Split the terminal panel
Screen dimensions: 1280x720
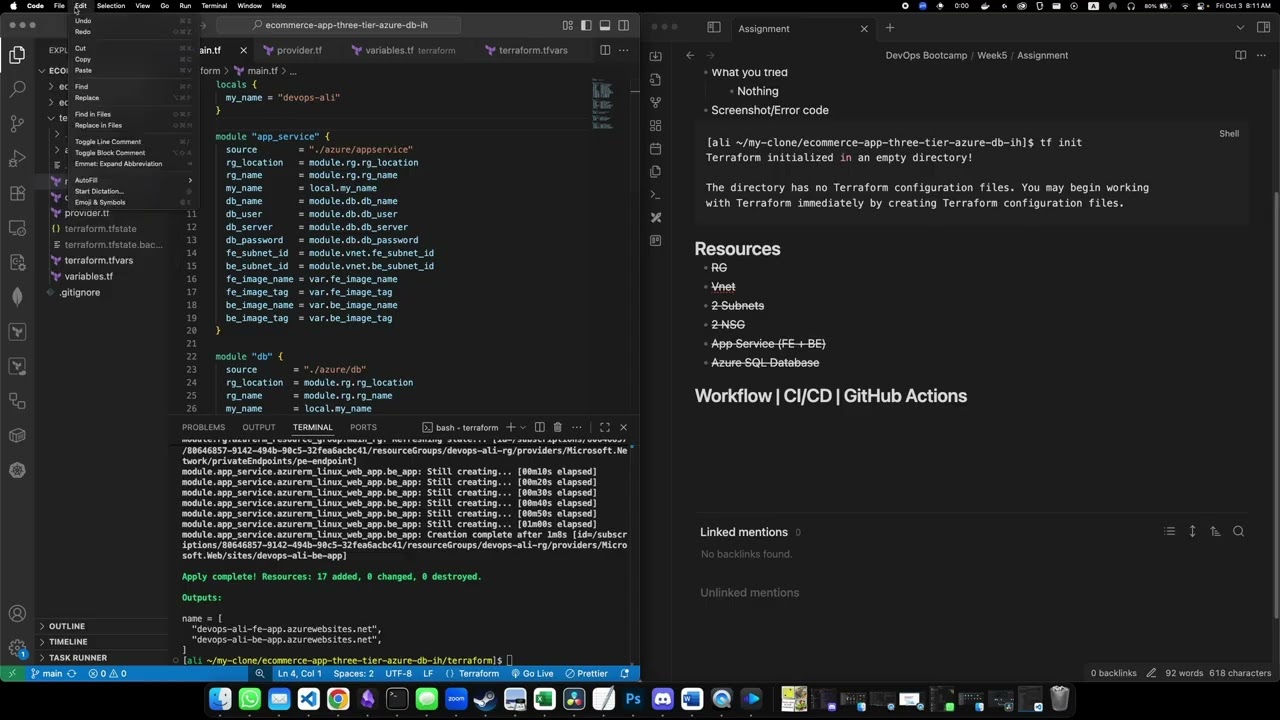tap(539, 427)
